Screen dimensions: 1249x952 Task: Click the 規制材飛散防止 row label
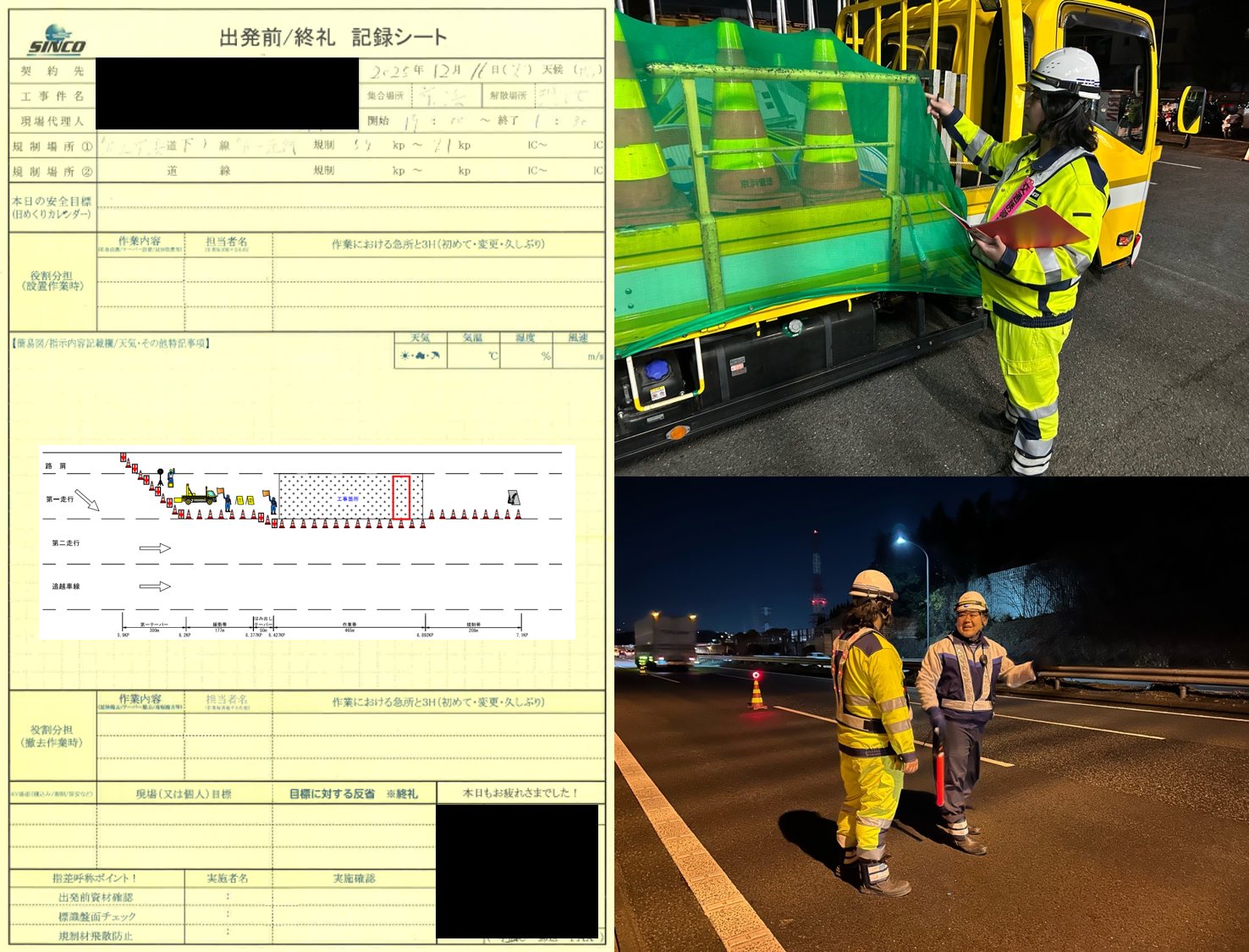pos(96,936)
